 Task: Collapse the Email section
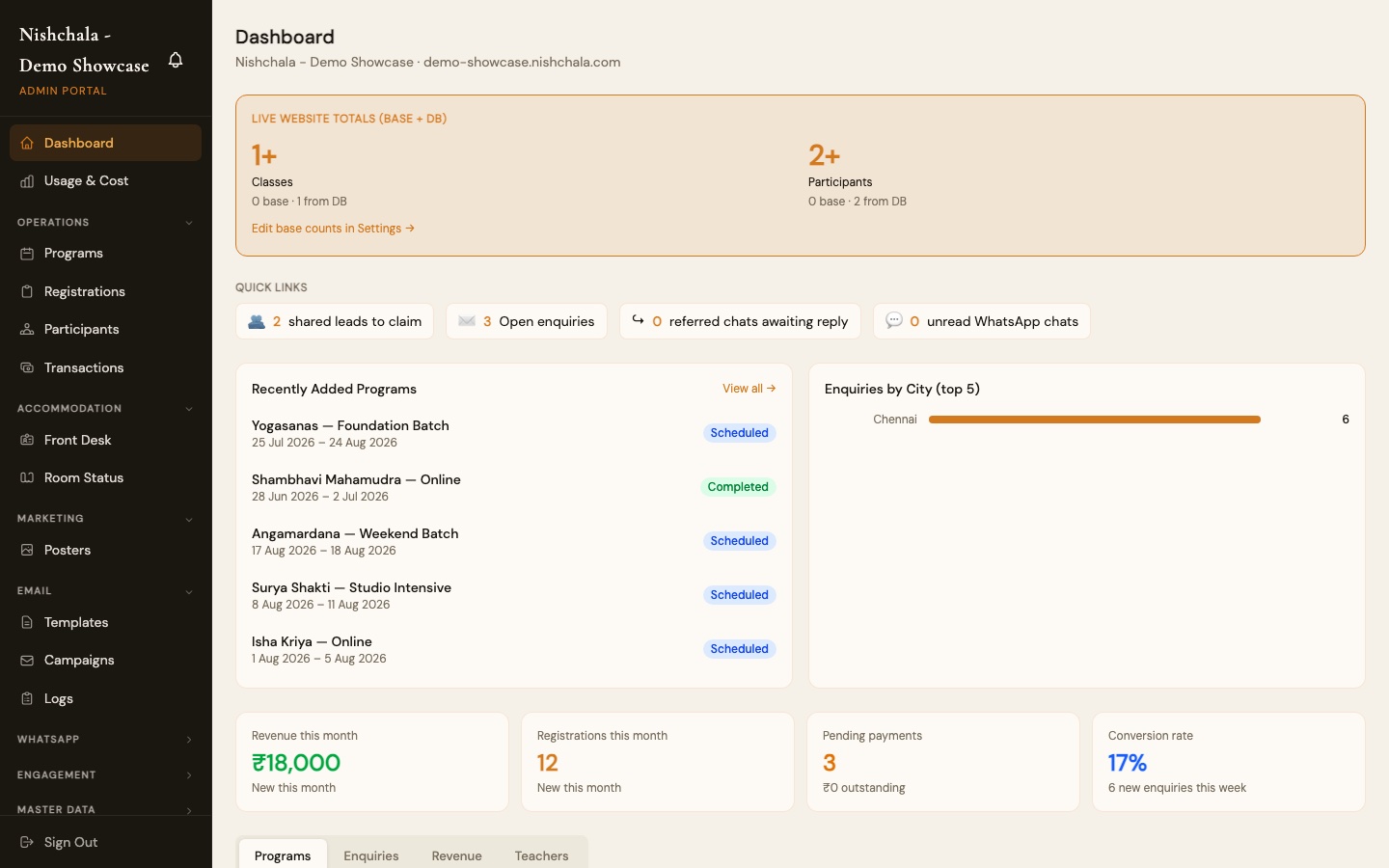189,591
